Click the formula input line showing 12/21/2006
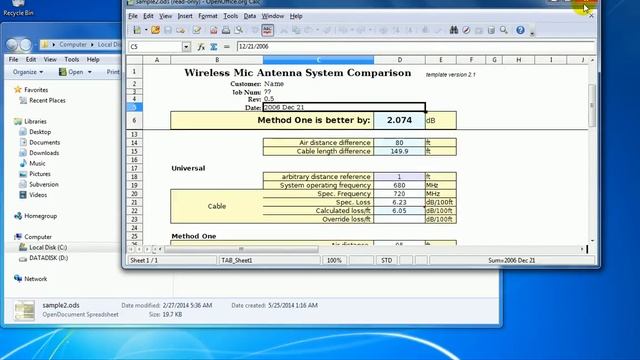The image size is (640, 360). pyautogui.click(x=415, y=47)
